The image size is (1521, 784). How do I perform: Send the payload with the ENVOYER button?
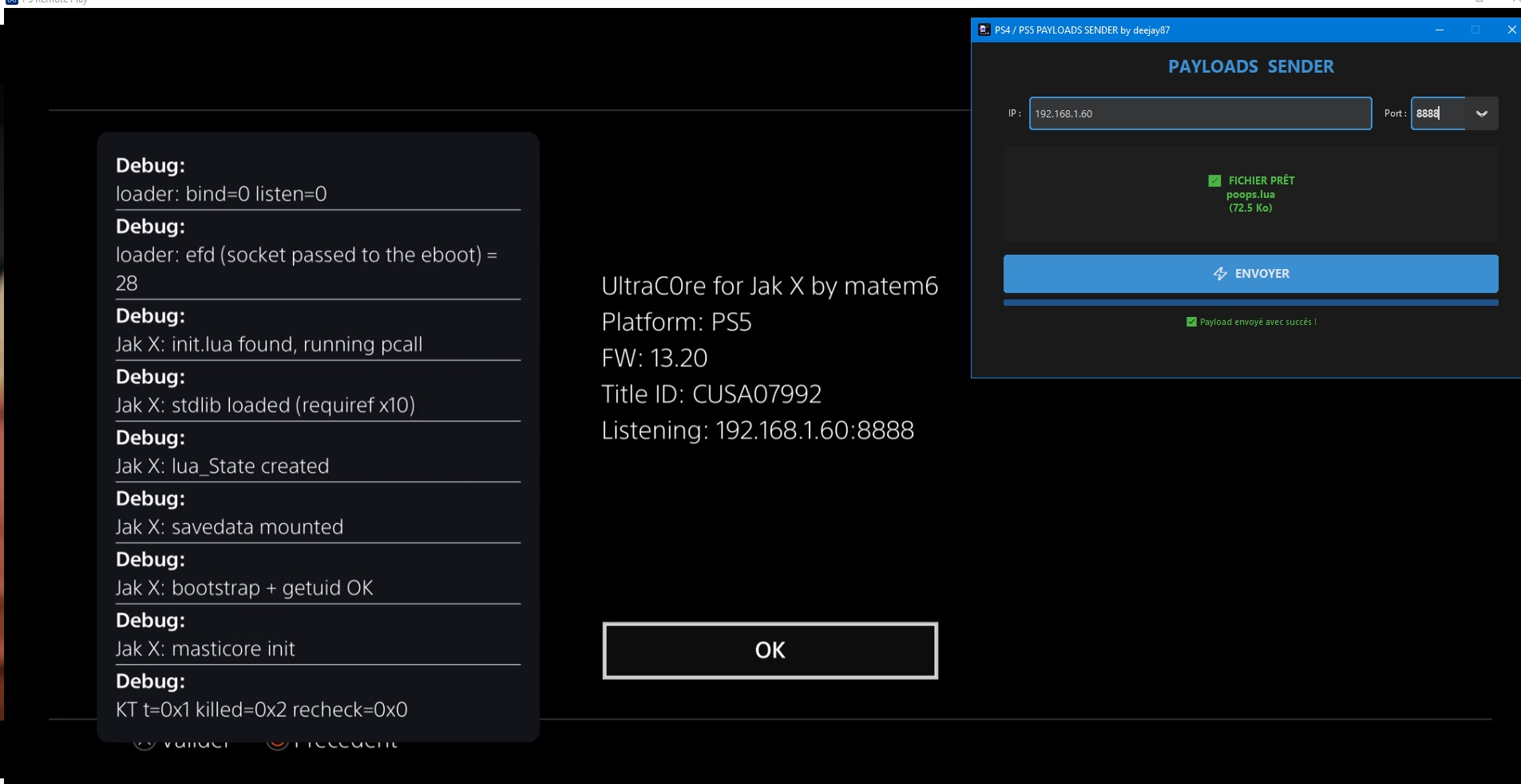pos(1250,274)
